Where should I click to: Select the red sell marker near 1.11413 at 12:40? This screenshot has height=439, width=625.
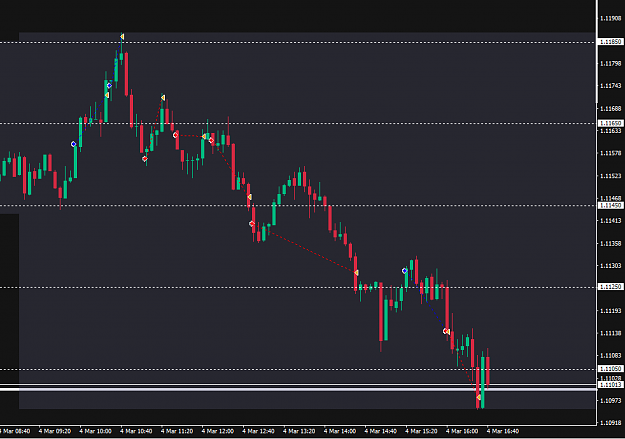point(252,224)
